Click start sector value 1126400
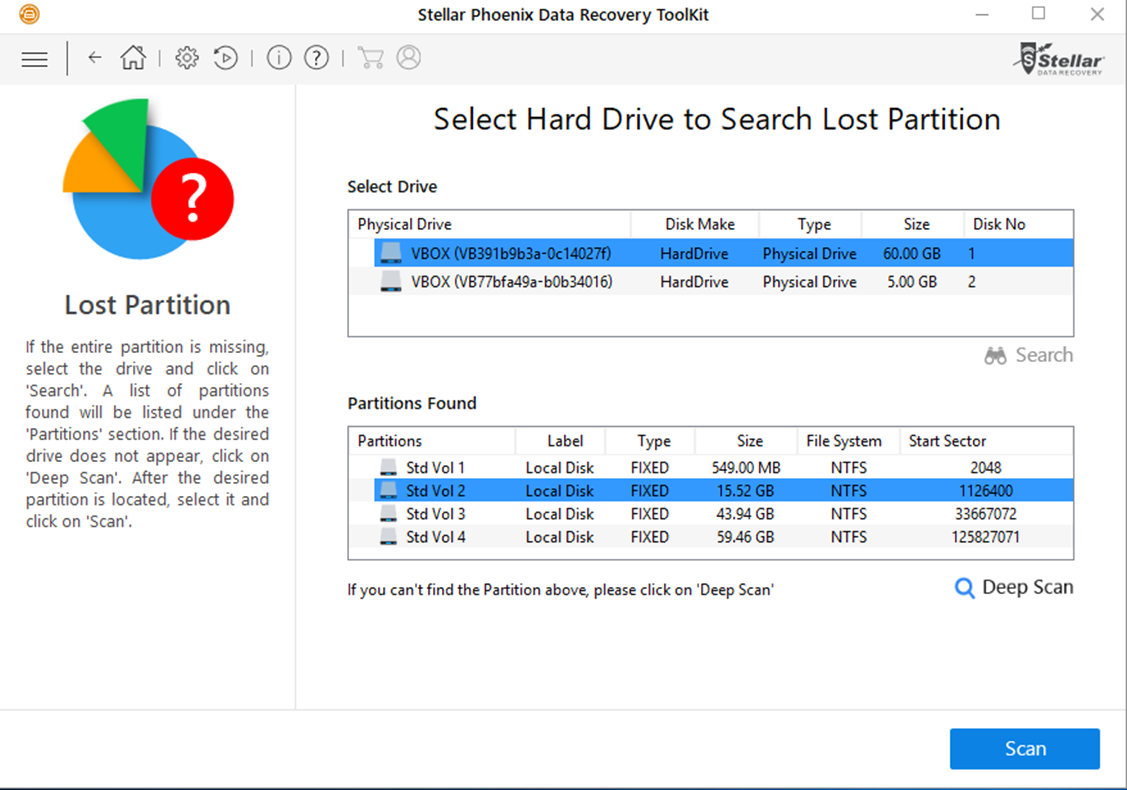The width and height of the screenshot is (1127, 790). [x=985, y=490]
